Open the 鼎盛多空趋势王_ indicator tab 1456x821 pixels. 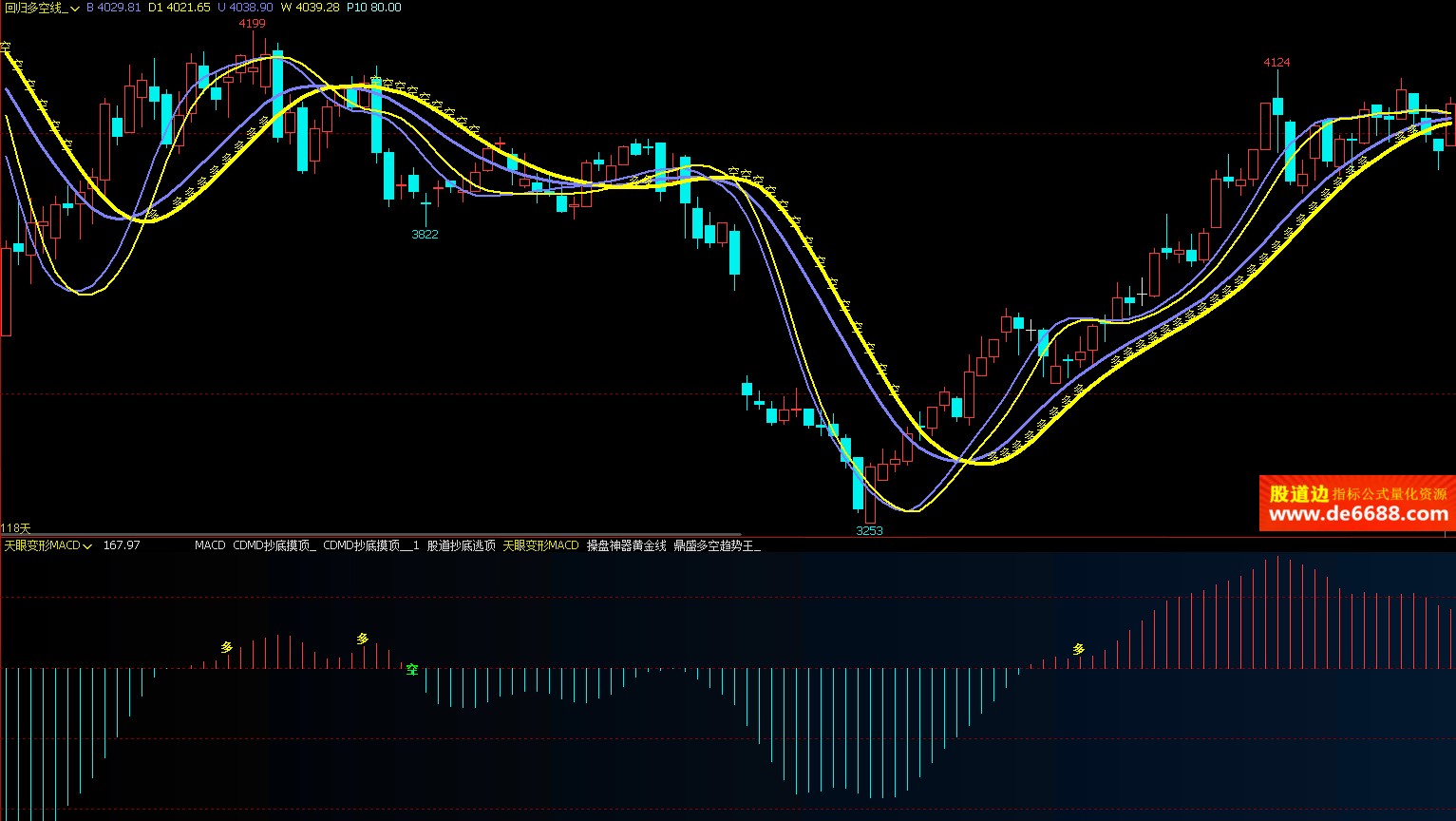(x=716, y=545)
